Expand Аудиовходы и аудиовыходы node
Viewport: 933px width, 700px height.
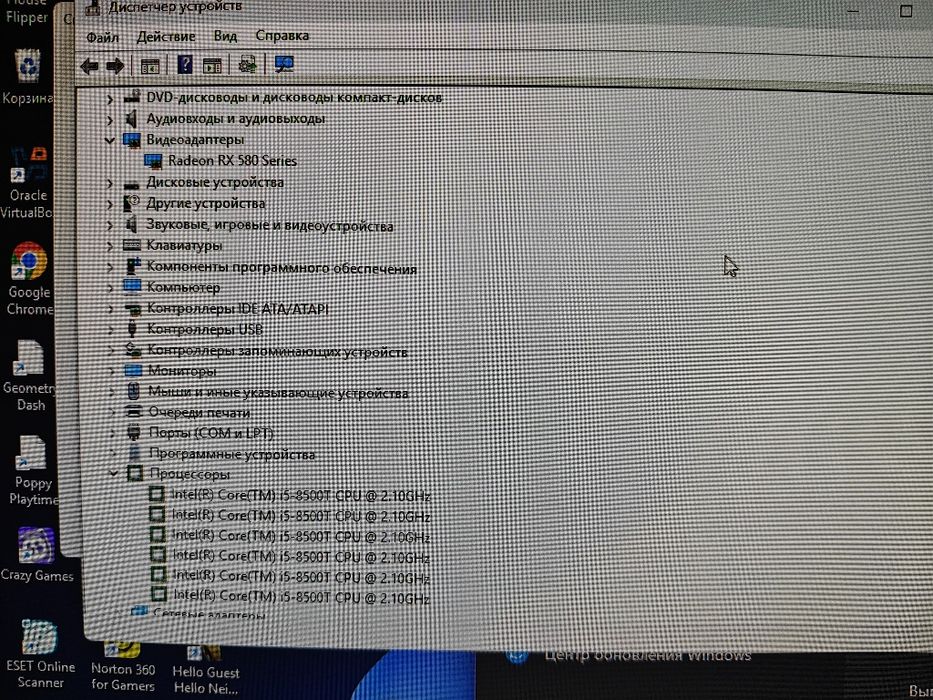coord(109,120)
